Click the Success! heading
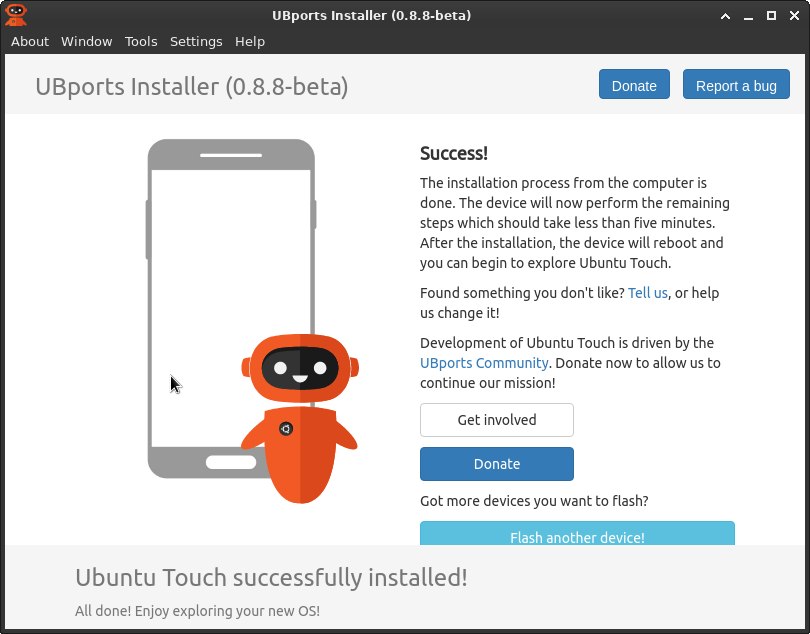810x634 pixels. (454, 153)
